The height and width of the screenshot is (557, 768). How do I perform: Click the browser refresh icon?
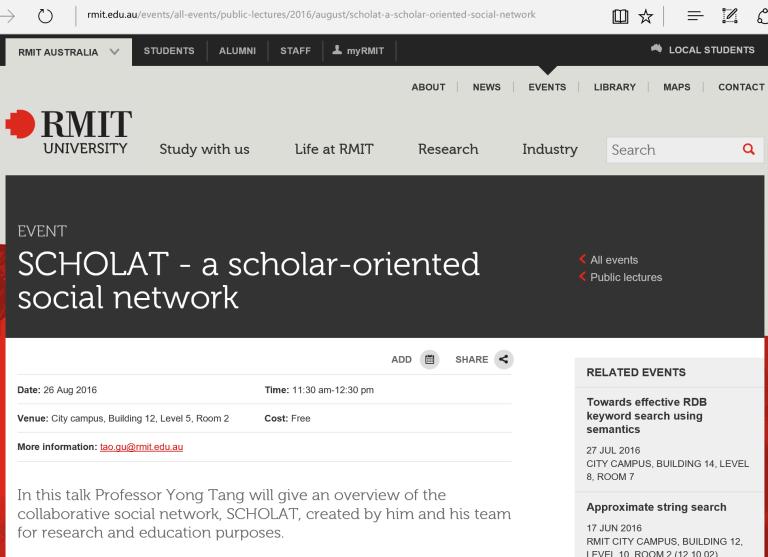click(x=45, y=16)
